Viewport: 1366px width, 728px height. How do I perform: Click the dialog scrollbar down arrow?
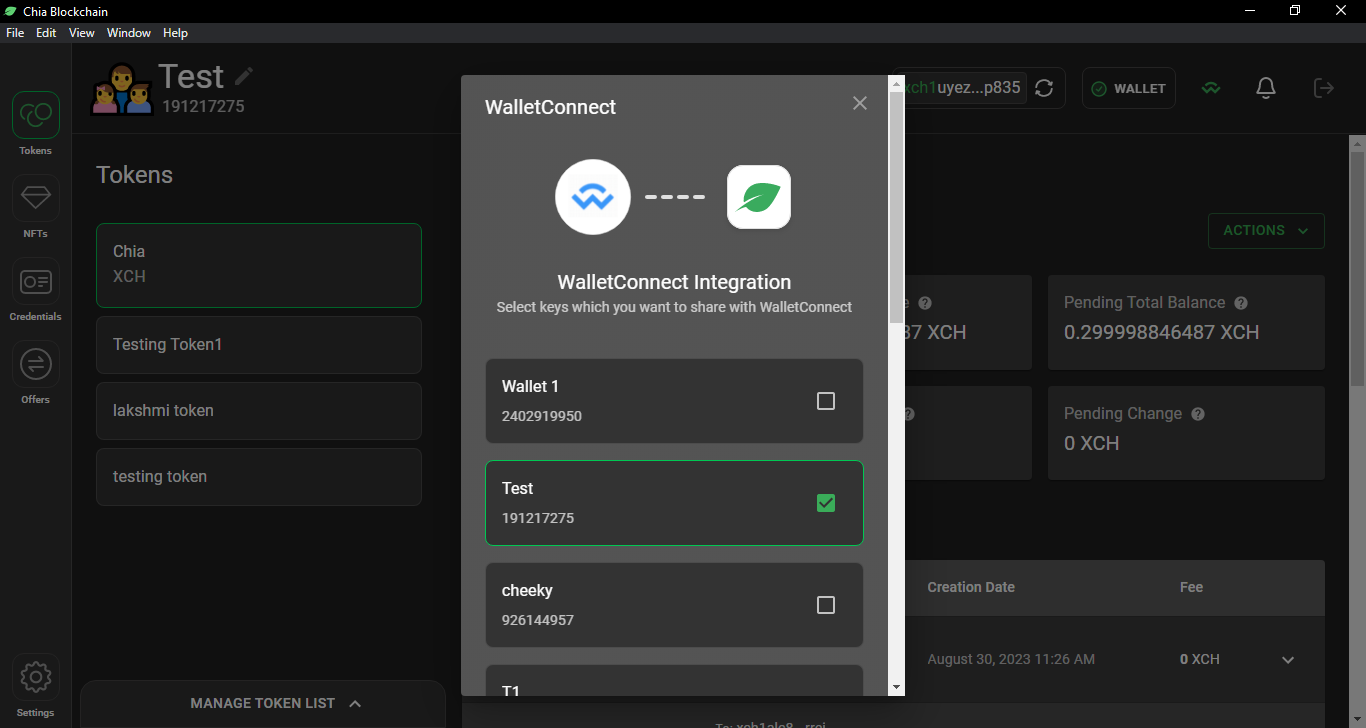pyautogui.click(x=896, y=688)
